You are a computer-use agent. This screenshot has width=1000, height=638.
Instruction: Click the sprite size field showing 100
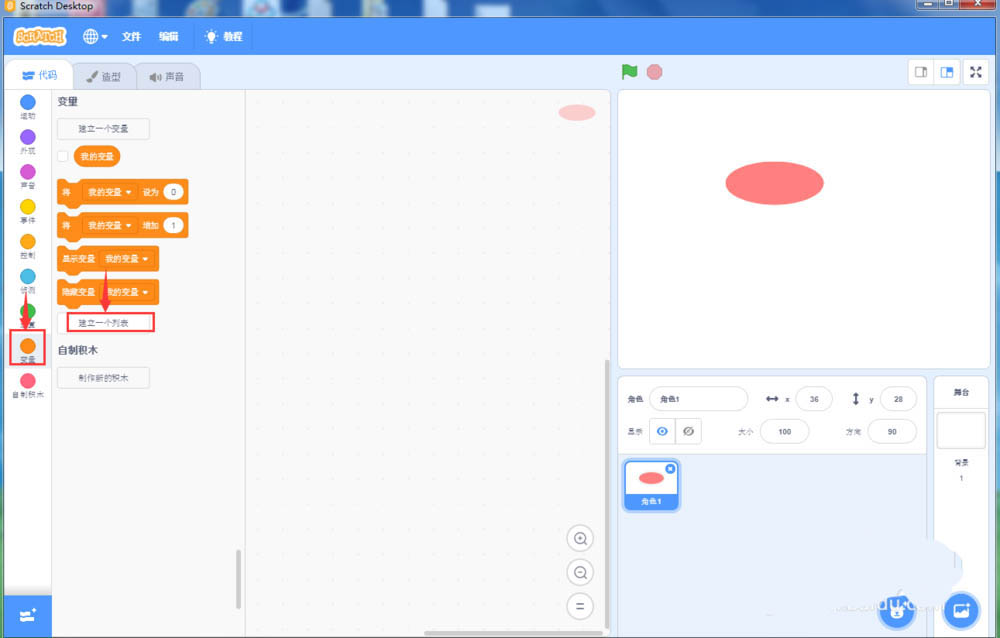[785, 431]
